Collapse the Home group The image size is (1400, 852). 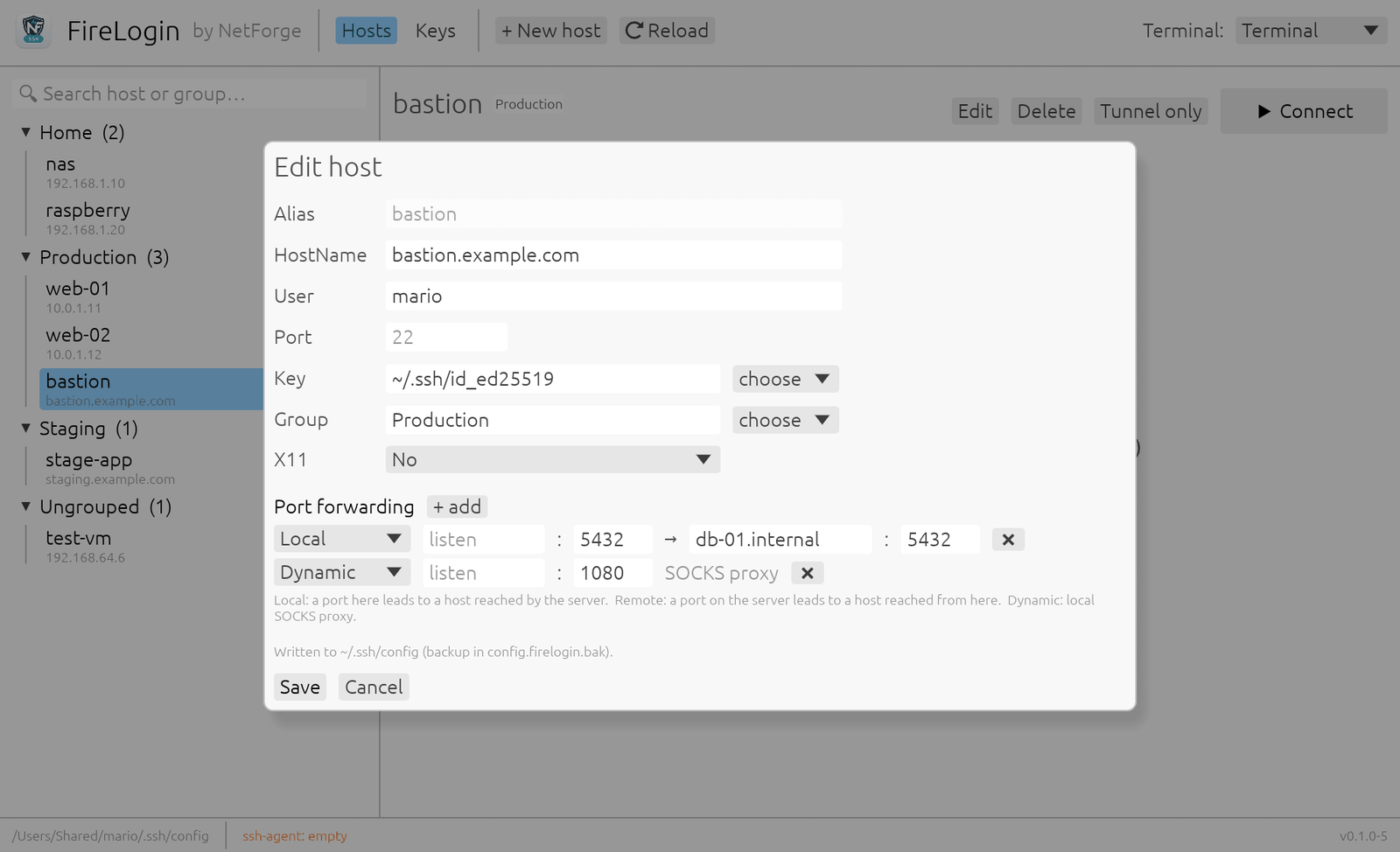click(x=26, y=132)
